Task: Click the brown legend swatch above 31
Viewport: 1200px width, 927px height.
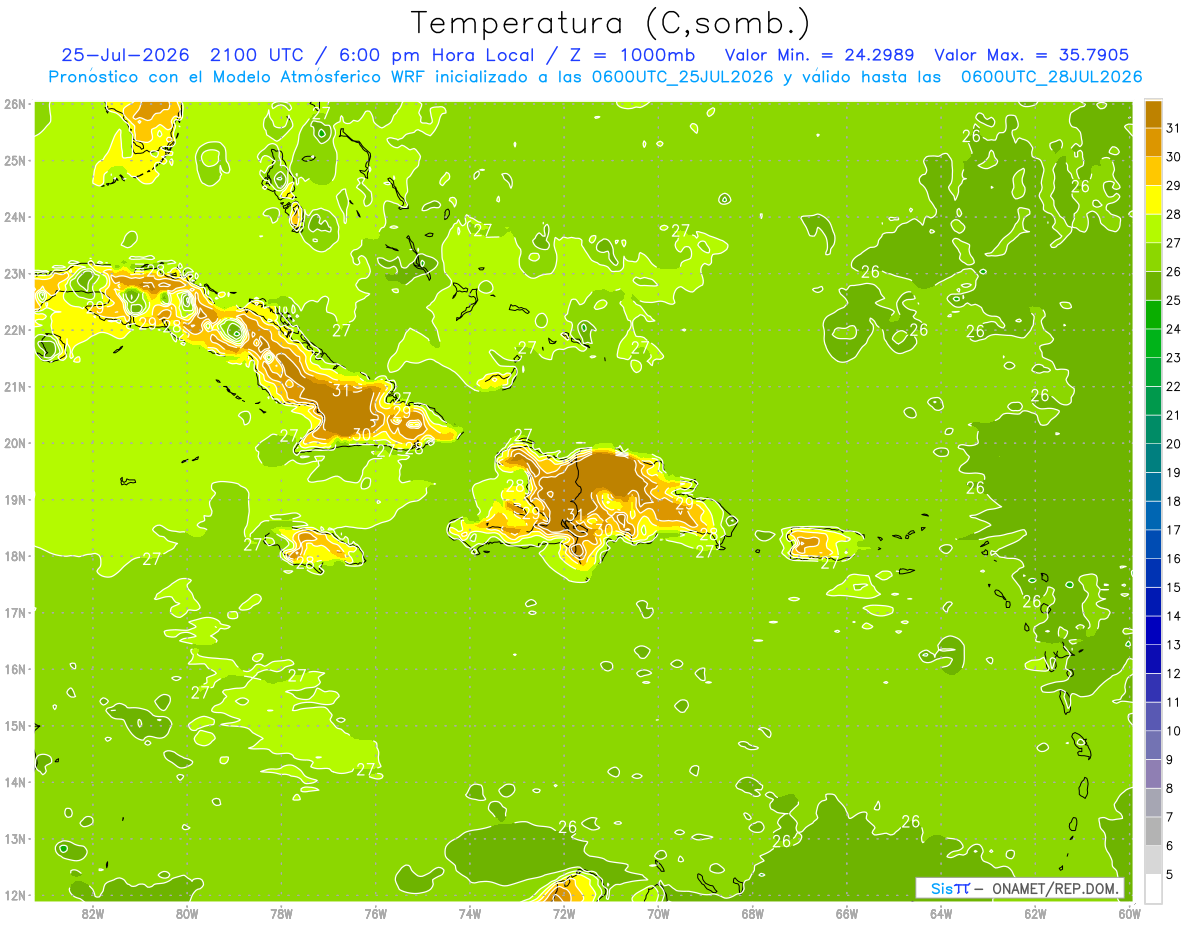Action: point(1153,114)
